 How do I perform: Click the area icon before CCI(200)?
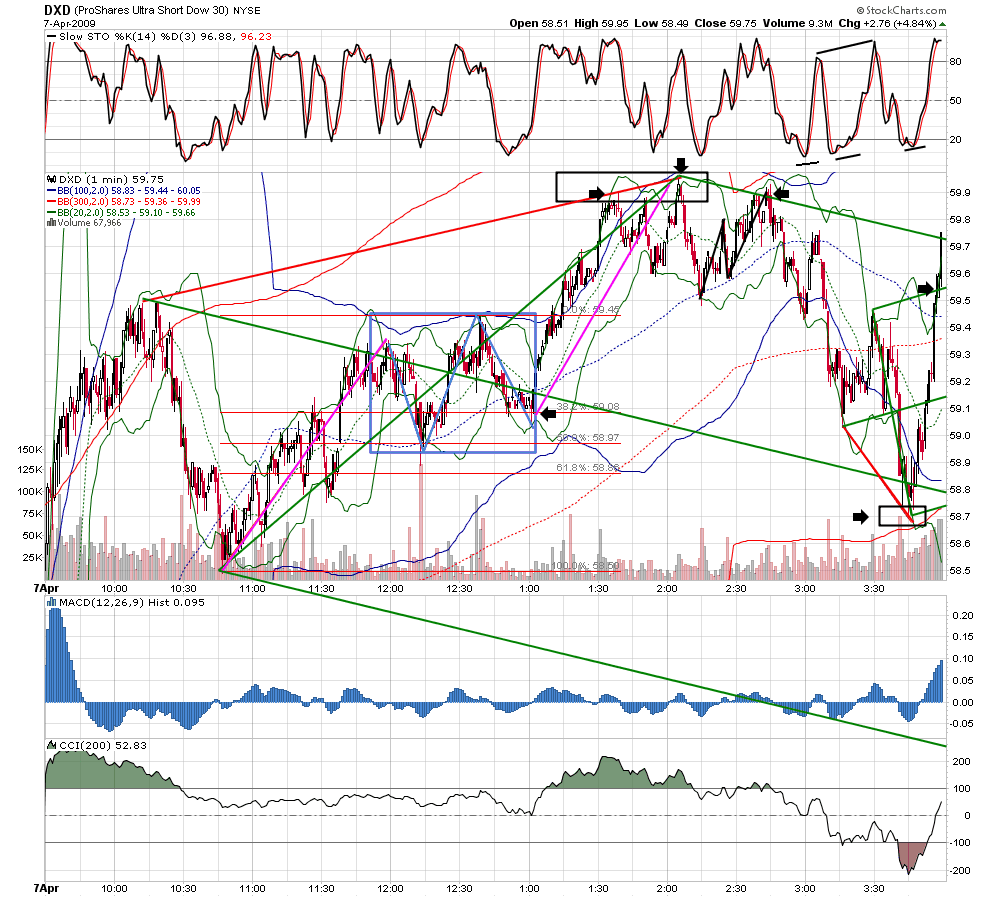point(52,745)
